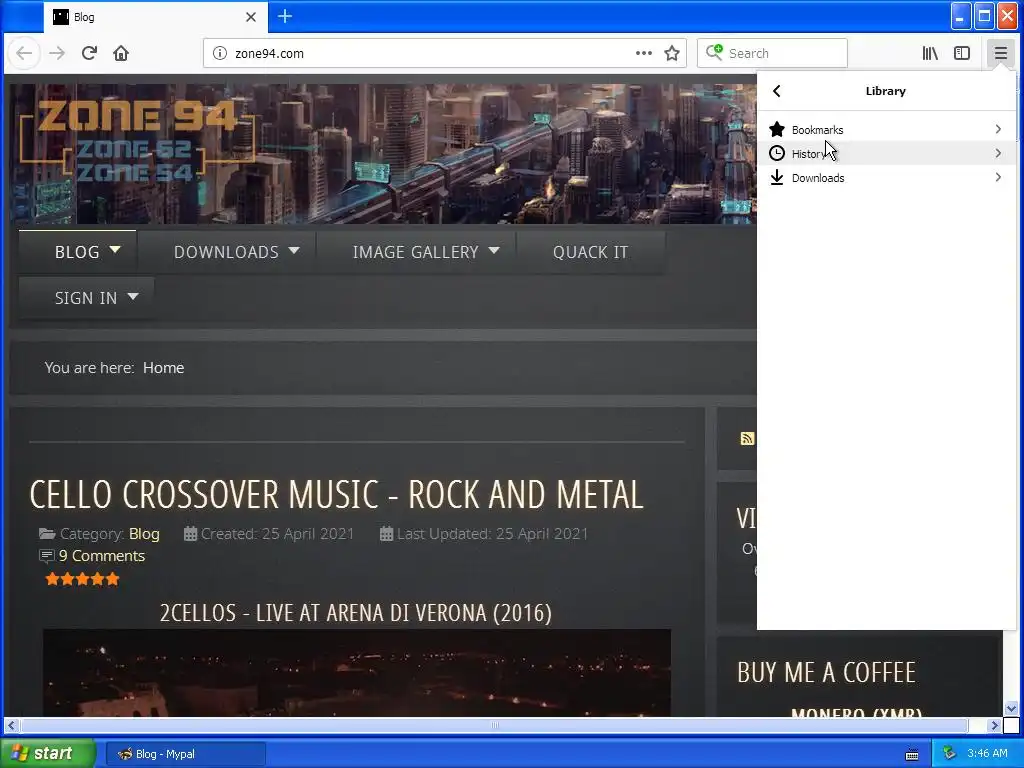Image resolution: width=1024 pixels, height=768 pixels.
Task: Toggle the sidebars toolbar icon
Action: pyautogui.click(x=962, y=53)
